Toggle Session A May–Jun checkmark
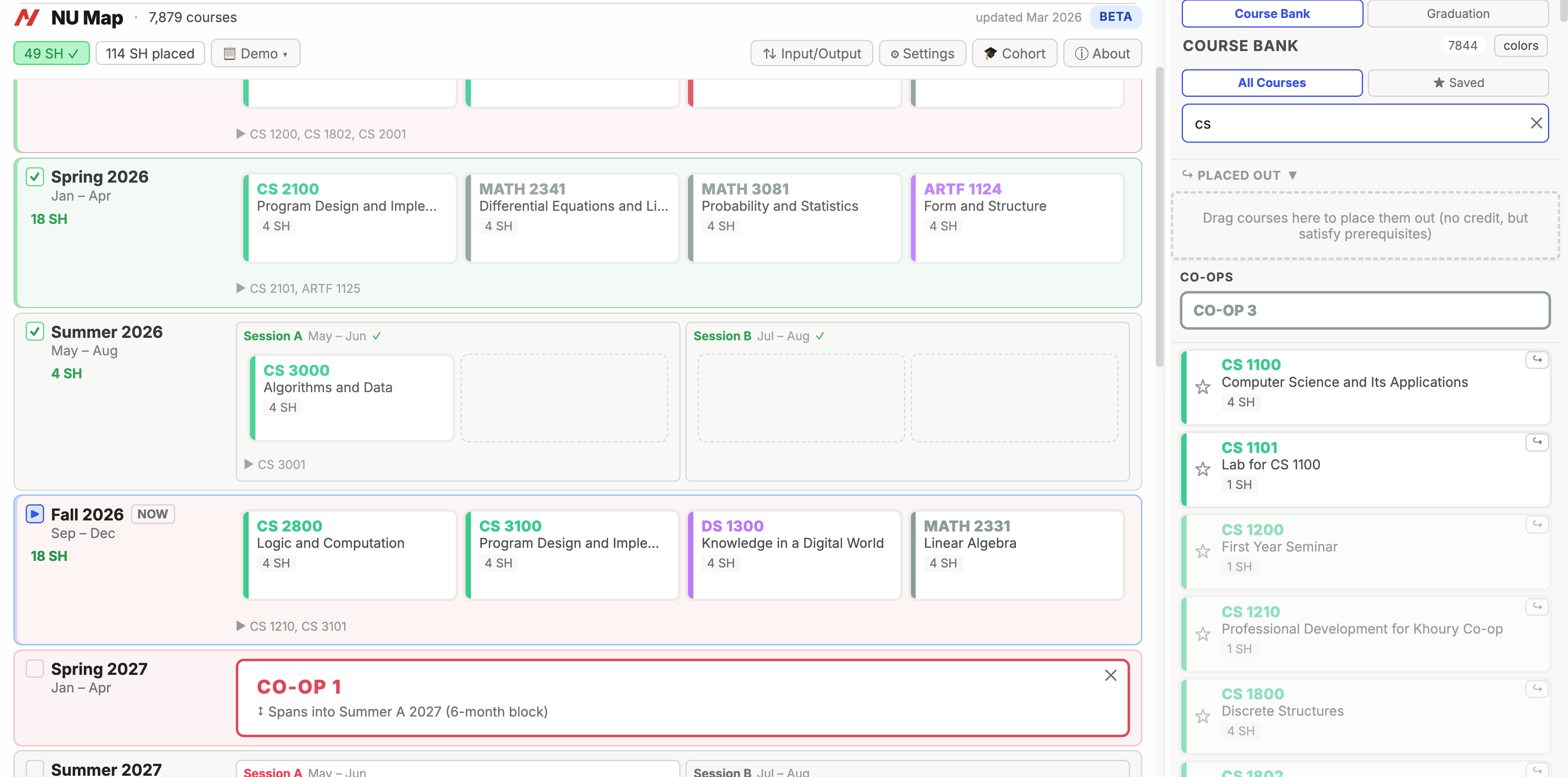Screen dimensions: 1568x777 (377, 336)
